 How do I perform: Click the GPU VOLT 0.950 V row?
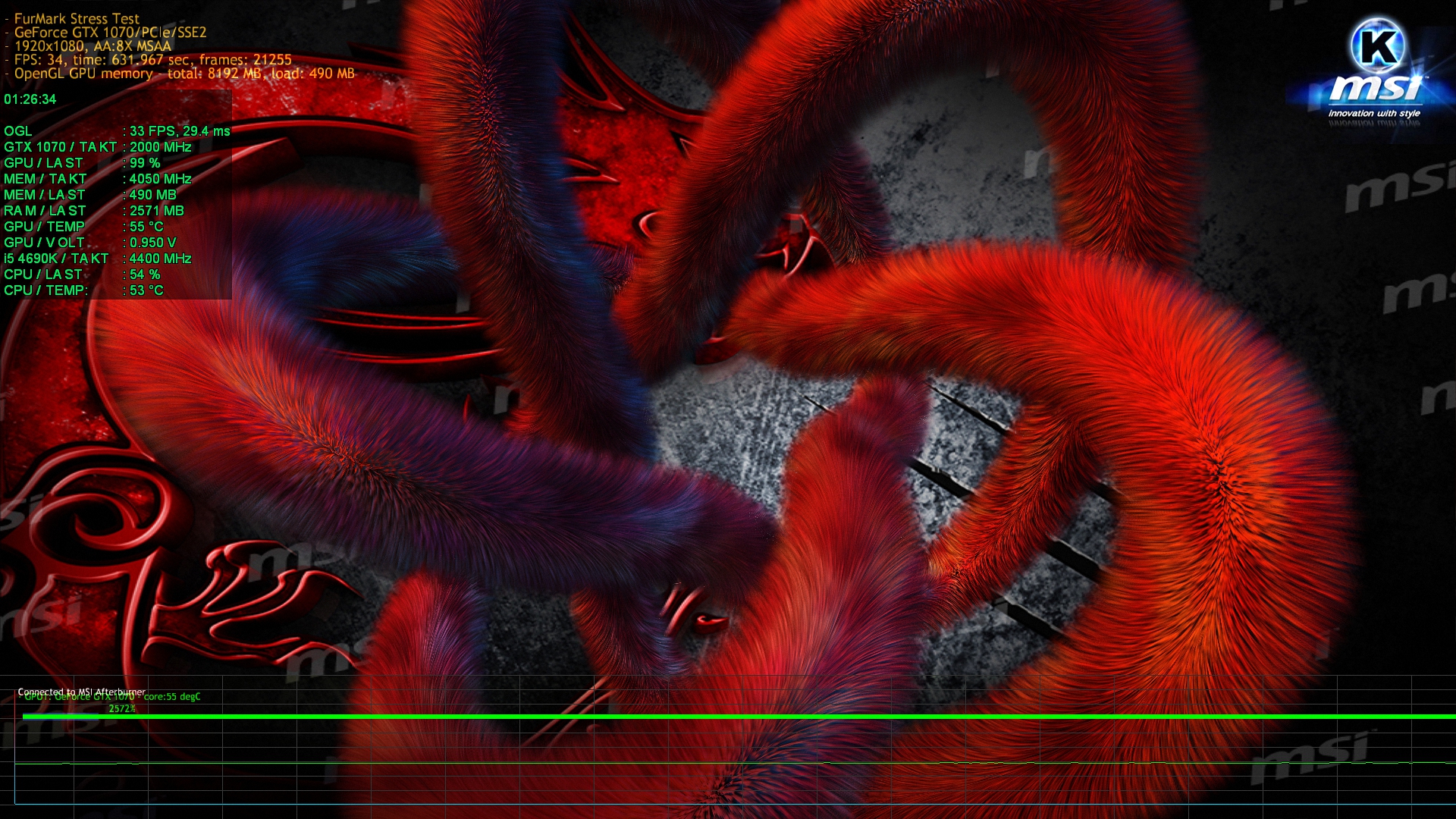tap(89, 243)
